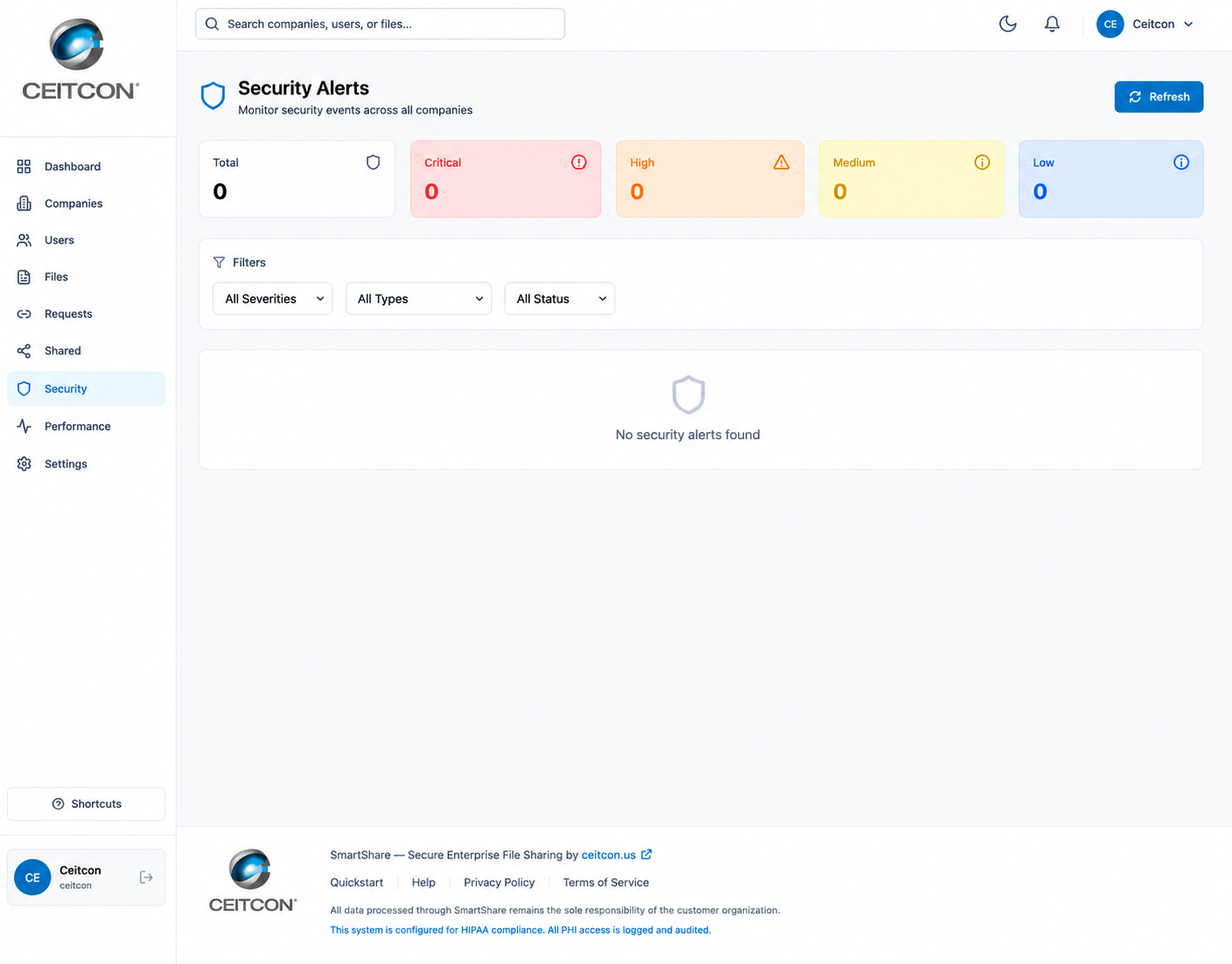Viewport: 1232px width, 964px height.
Task: Click the Shared share-nodes icon
Action: pyautogui.click(x=24, y=350)
